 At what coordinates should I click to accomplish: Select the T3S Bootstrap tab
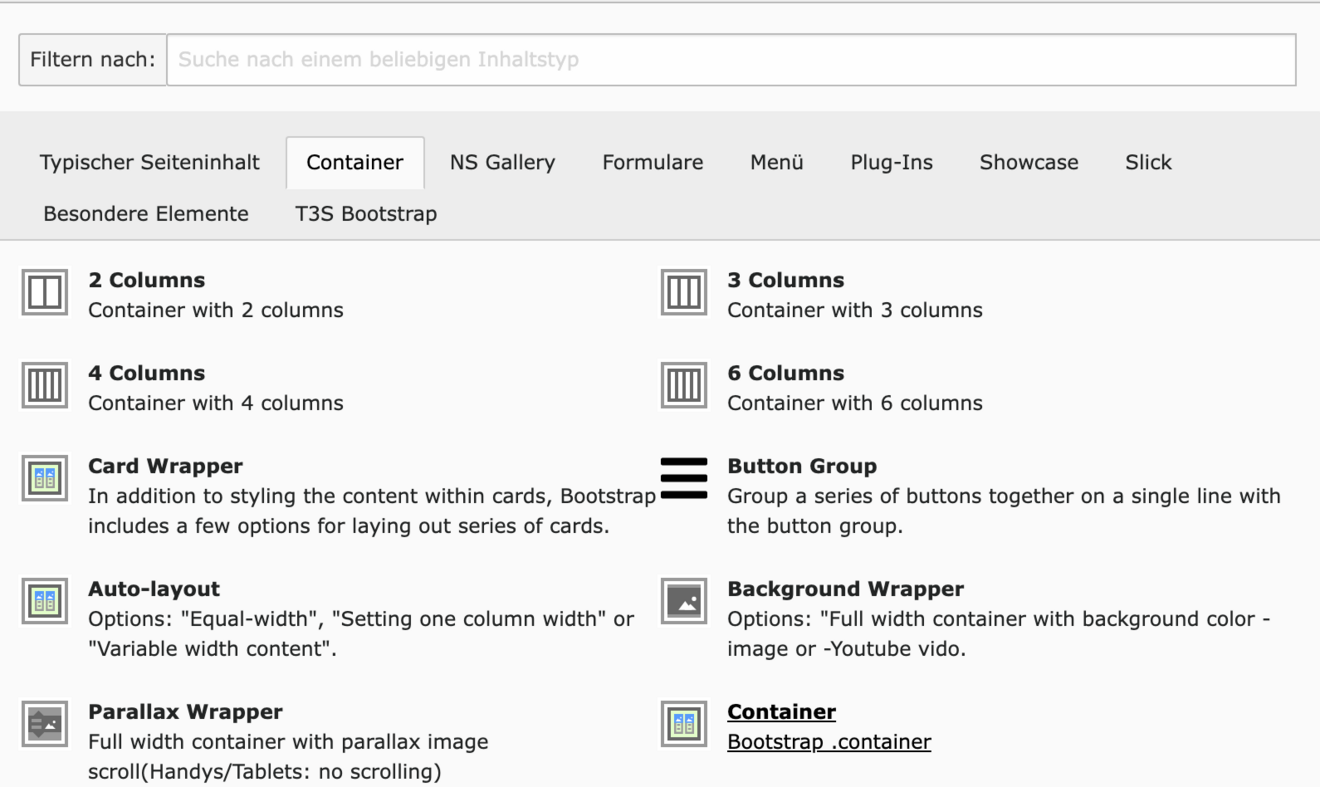(366, 214)
